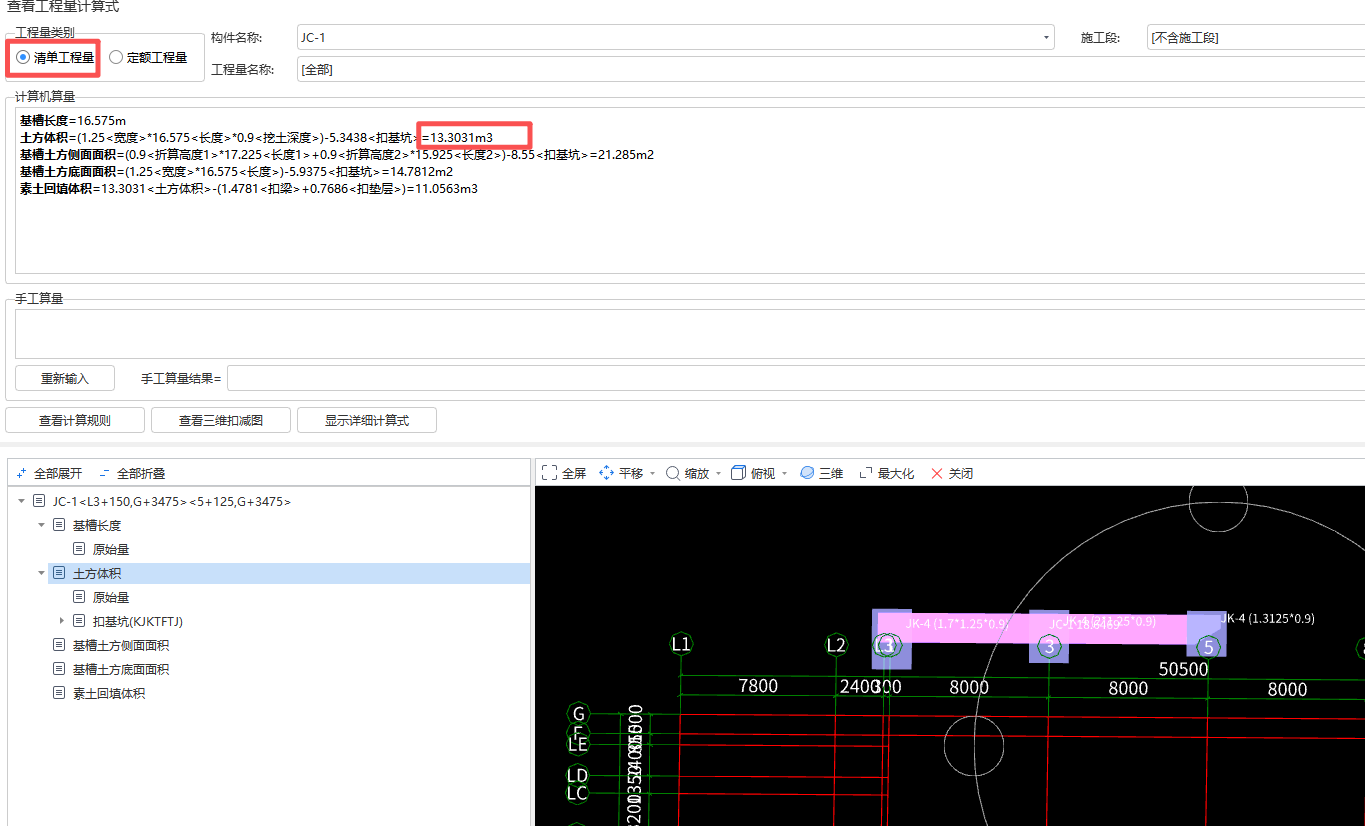This screenshot has height=826, width=1365.
Task: Click the 基槽长度=16.575m formula line
Action: pos(73,120)
